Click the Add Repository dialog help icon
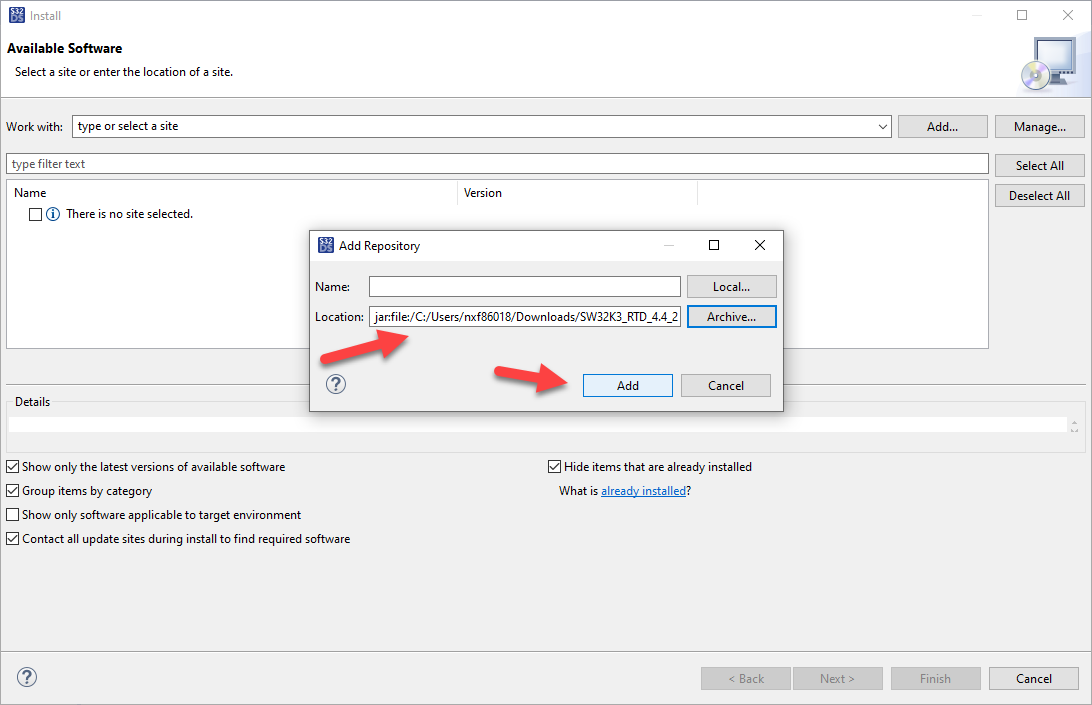Viewport: 1092px width, 705px height. pos(335,384)
